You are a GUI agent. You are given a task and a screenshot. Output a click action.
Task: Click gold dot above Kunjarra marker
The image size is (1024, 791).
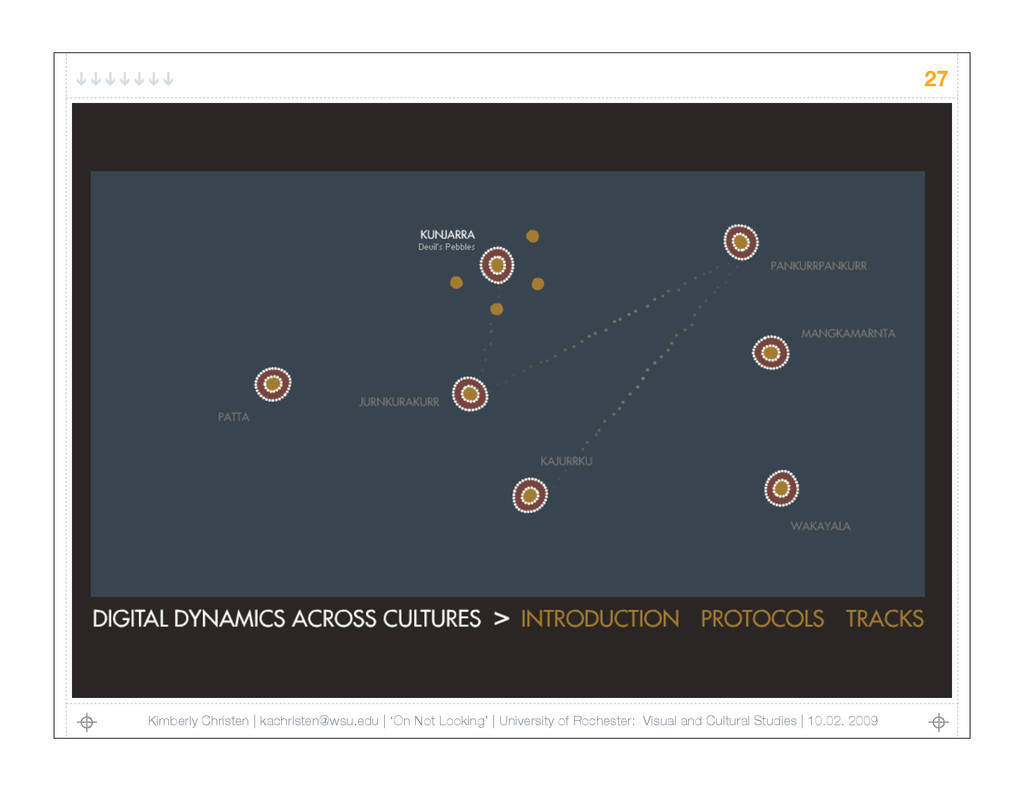532,236
